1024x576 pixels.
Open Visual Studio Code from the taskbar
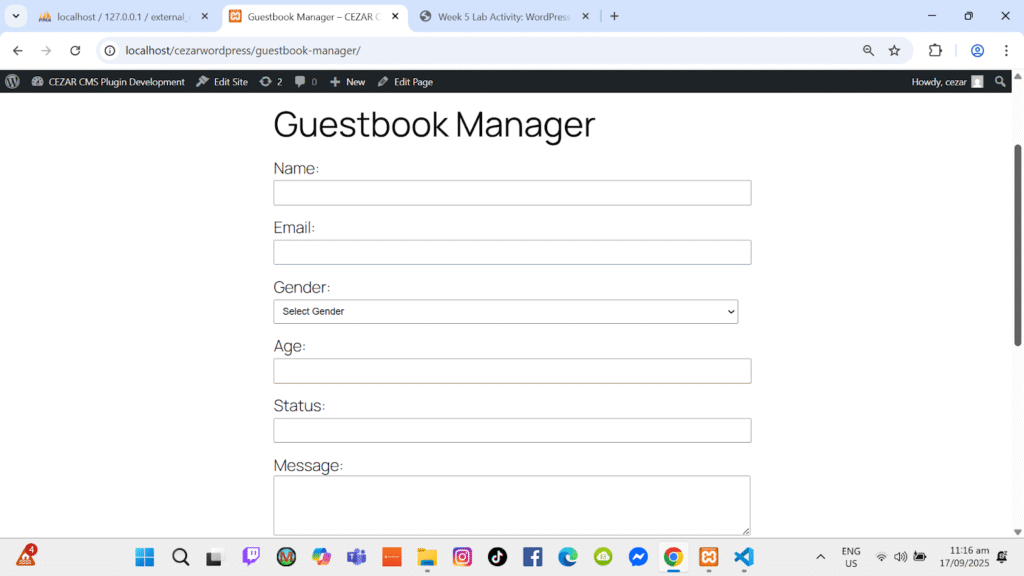[x=743, y=557]
